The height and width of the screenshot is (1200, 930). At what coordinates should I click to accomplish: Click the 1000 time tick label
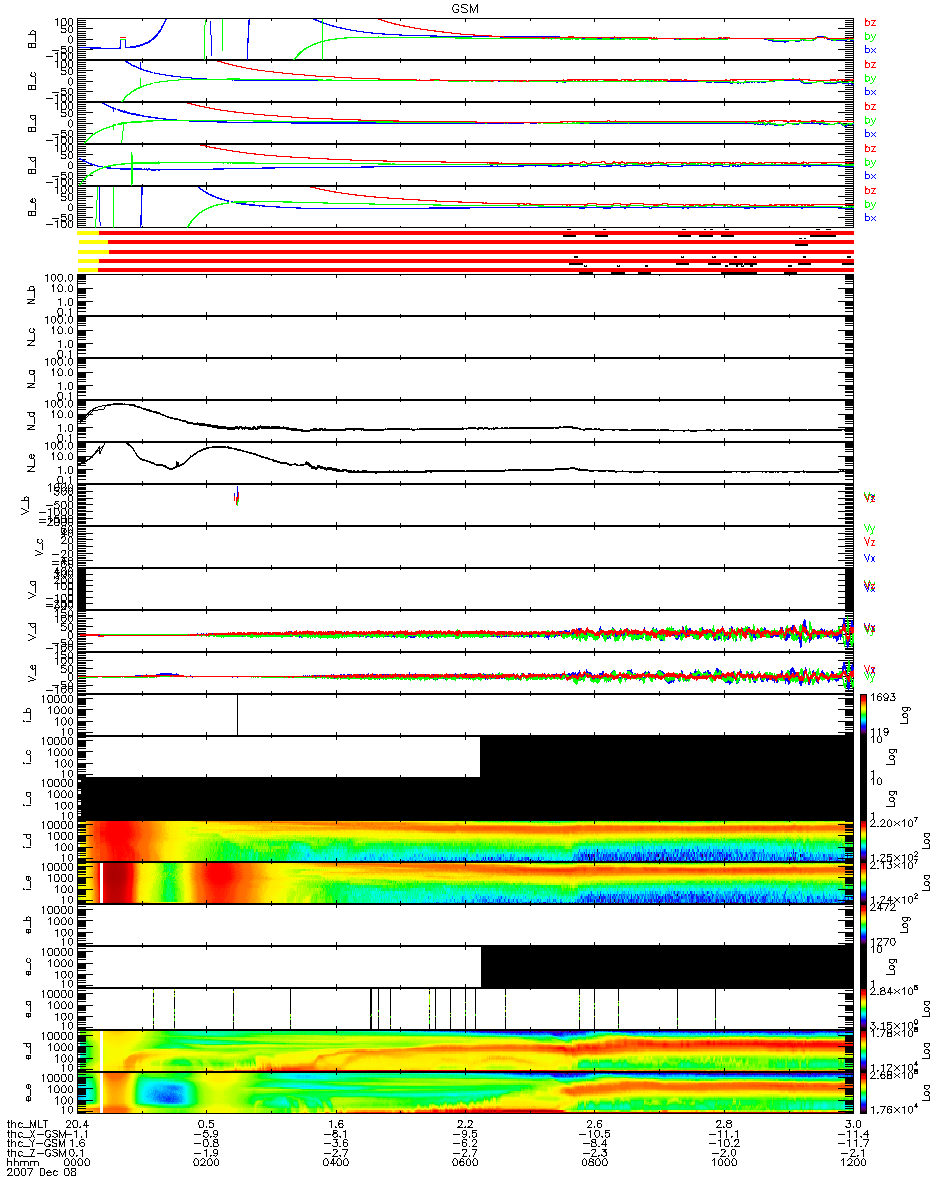pyautogui.click(x=722, y=1163)
